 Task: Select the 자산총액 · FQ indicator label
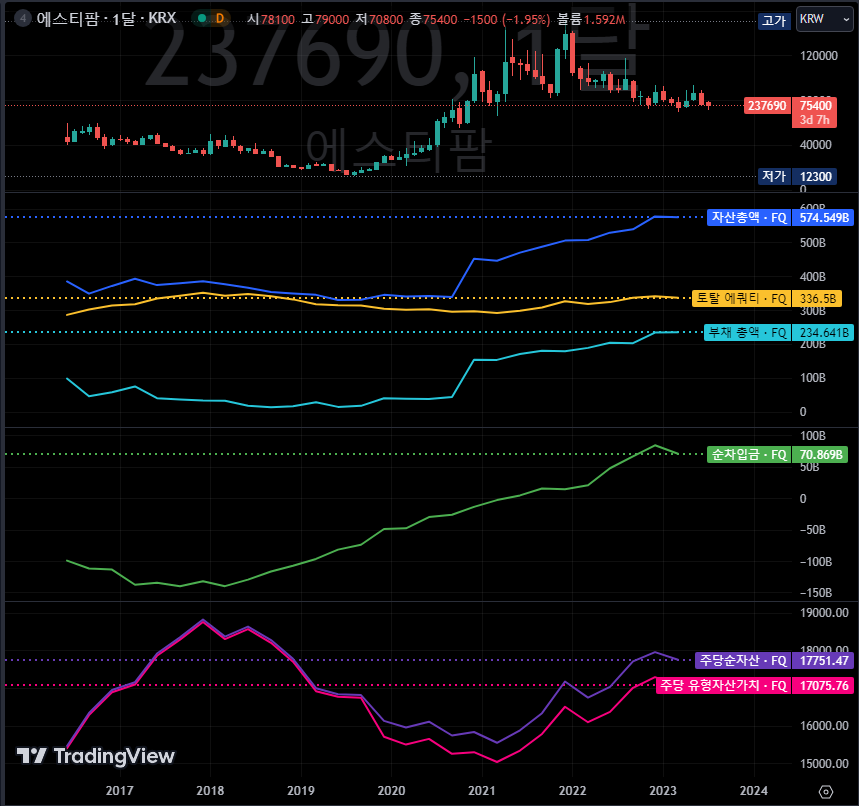click(749, 218)
